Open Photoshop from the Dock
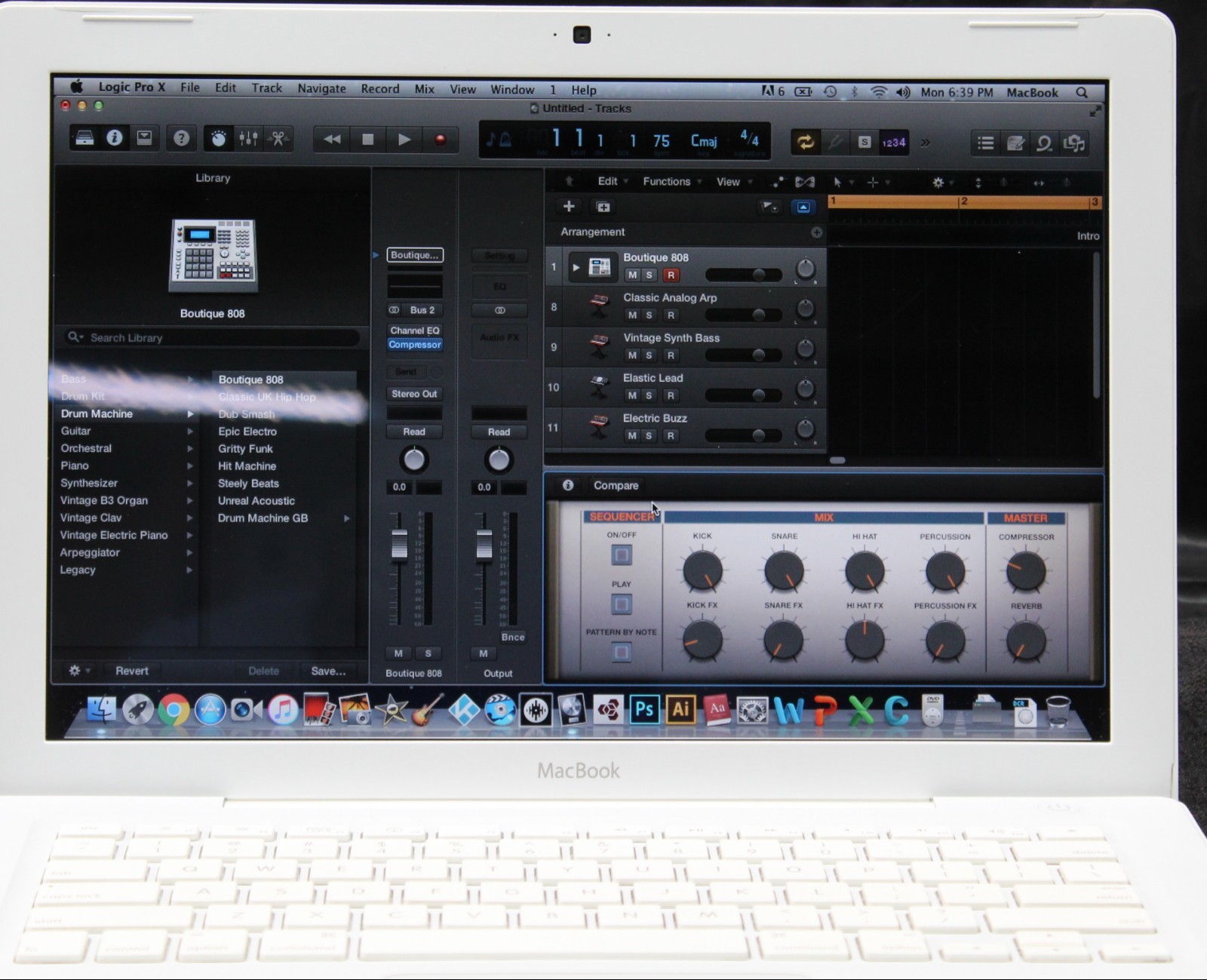 tap(644, 709)
